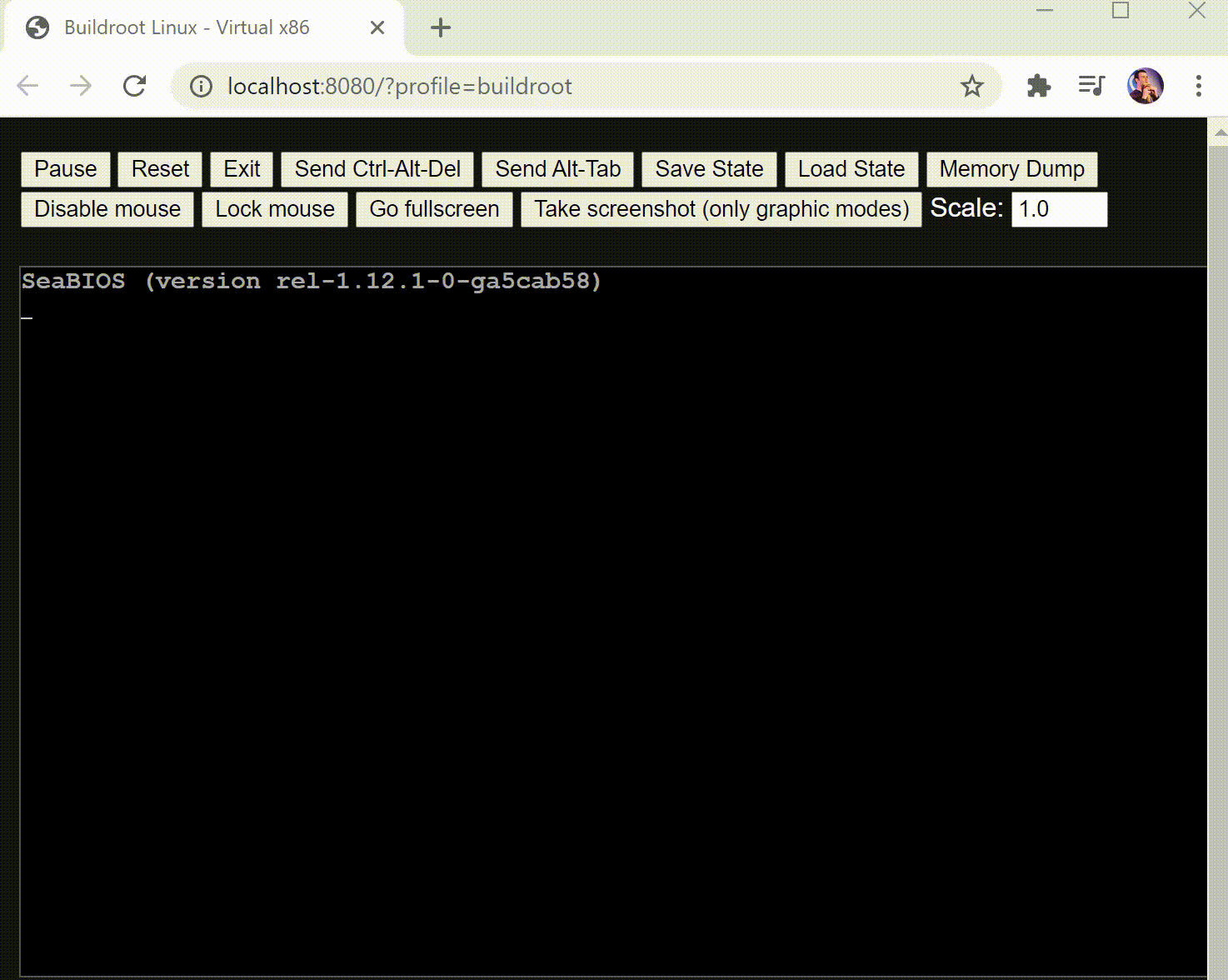Click the user profile avatar

pos(1145,86)
